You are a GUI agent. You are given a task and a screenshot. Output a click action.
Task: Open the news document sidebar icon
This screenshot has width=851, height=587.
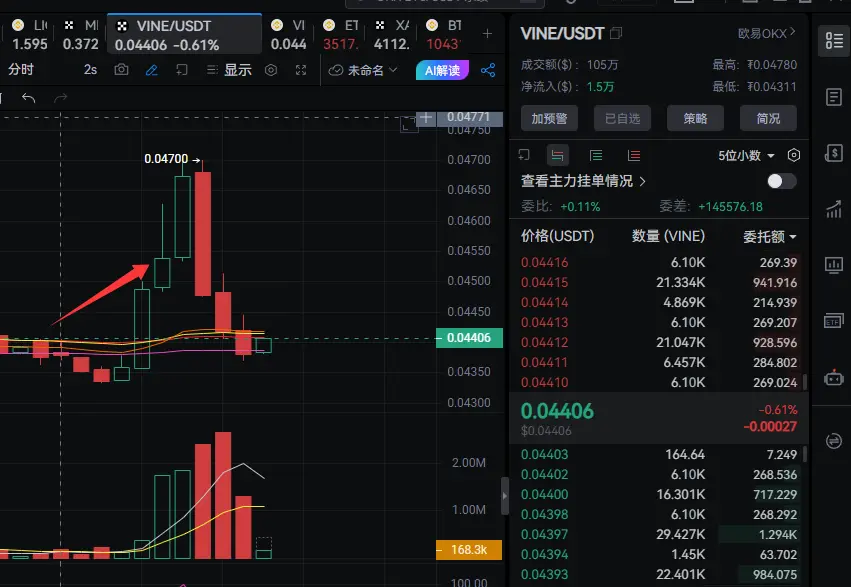pyautogui.click(x=834, y=98)
